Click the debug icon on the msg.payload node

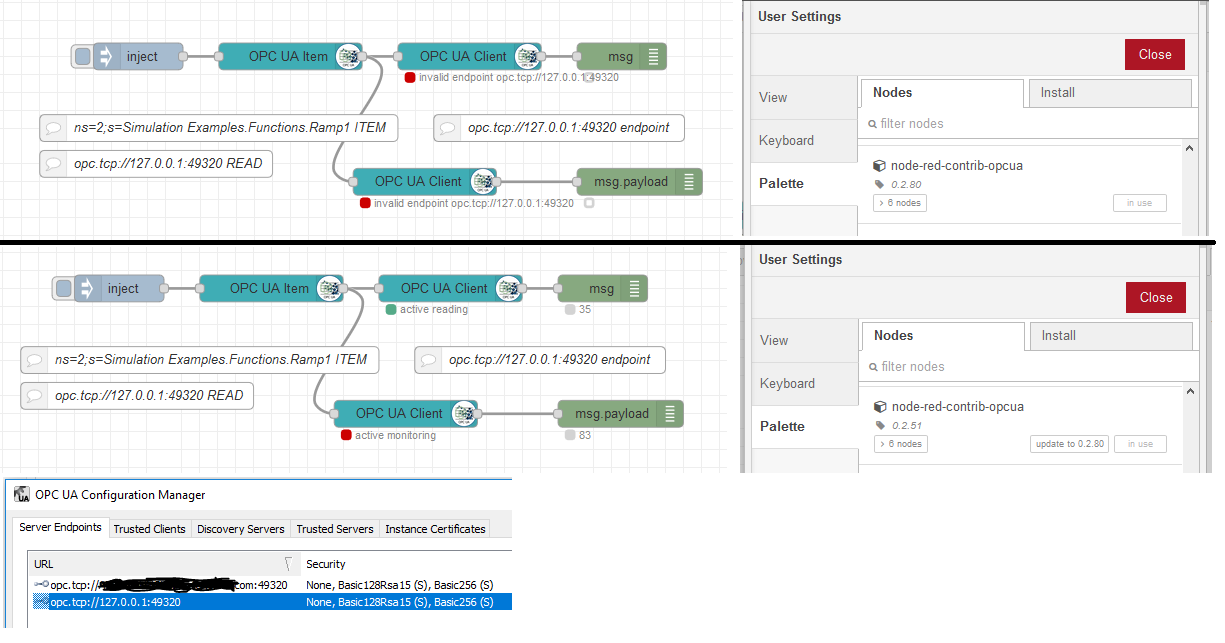(688, 182)
